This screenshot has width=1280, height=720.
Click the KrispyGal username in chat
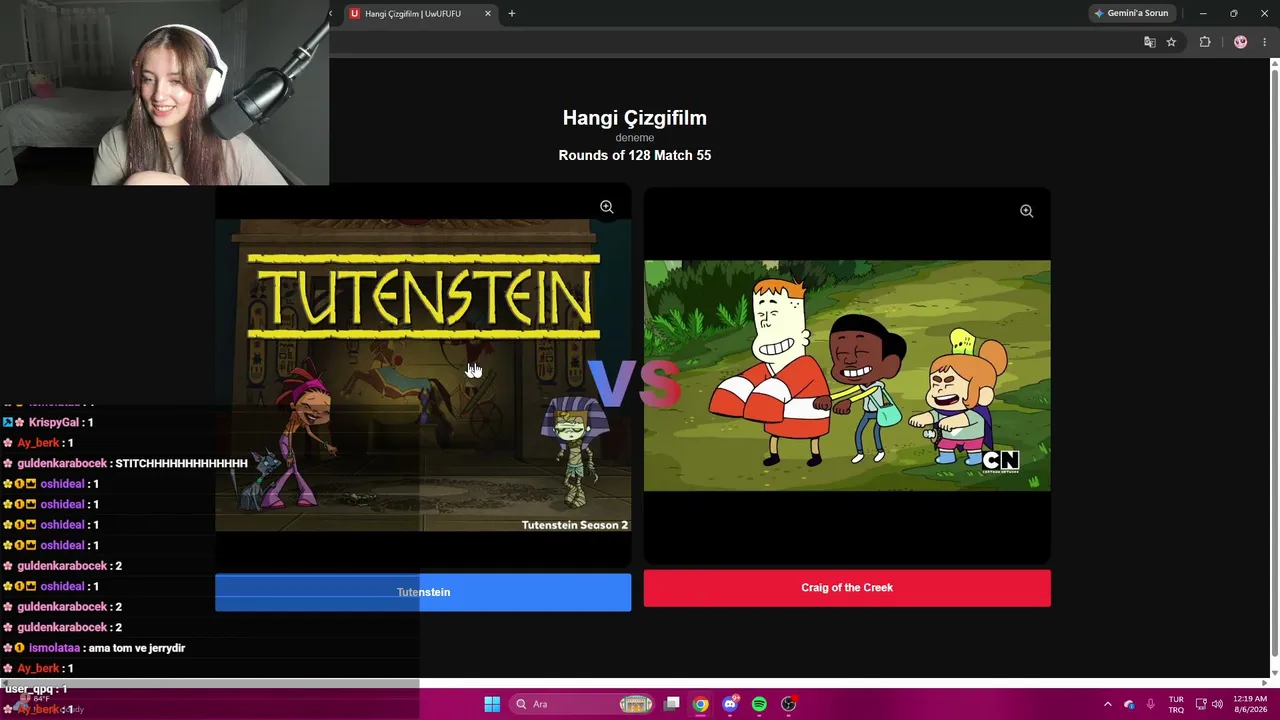[54, 423]
